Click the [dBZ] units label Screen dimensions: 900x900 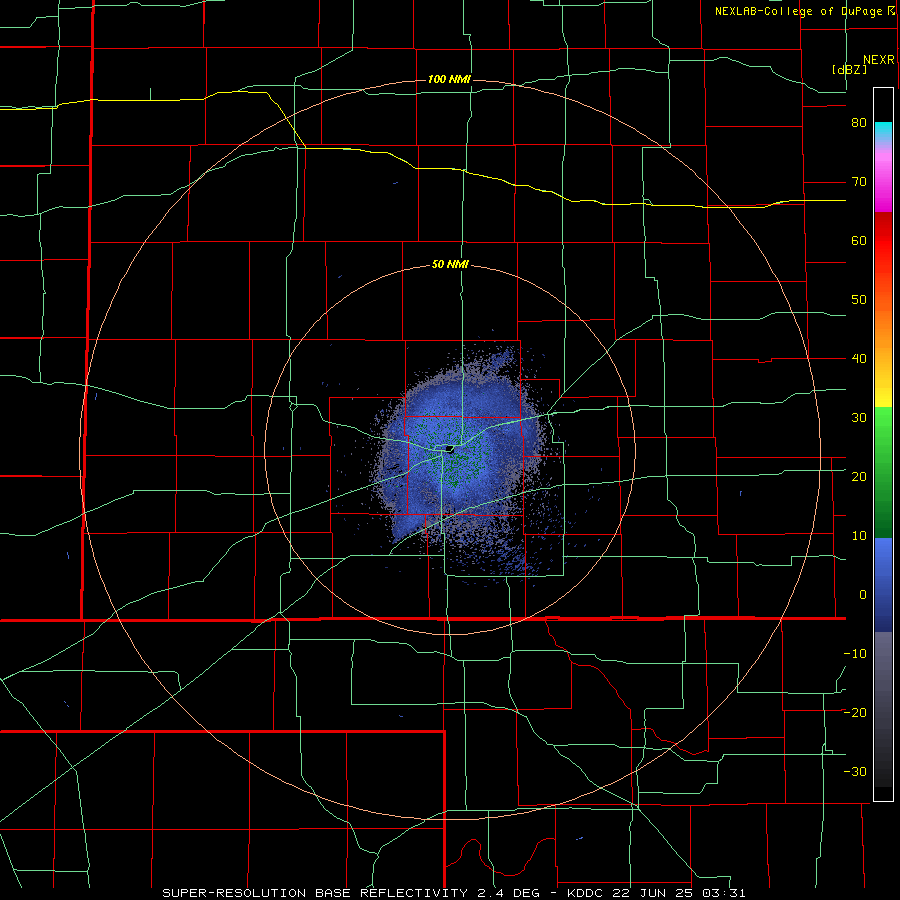pyautogui.click(x=849, y=69)
